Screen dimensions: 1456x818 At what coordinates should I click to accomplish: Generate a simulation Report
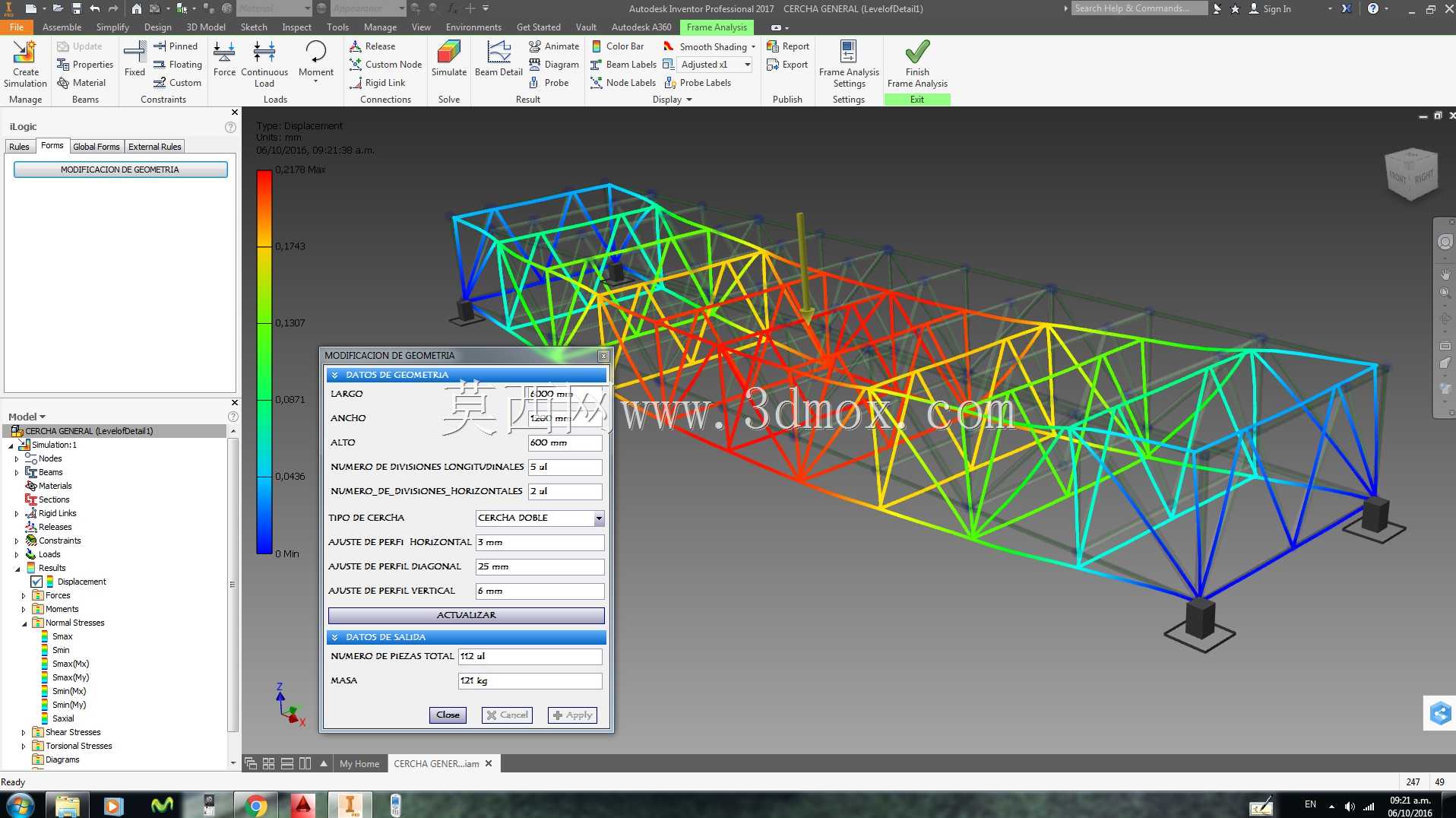(788, 46)
